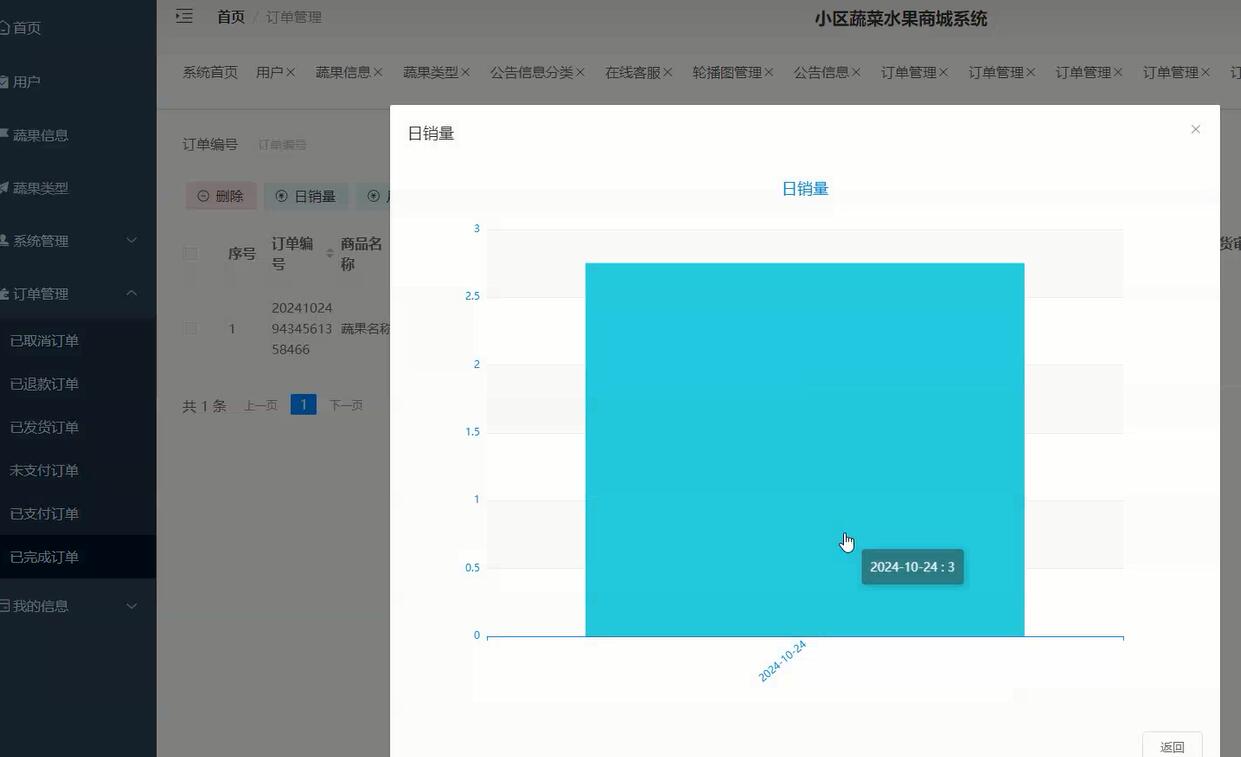Switch to the 系统首页 tab
Image resolution: width=1241 pixels, height=757 pixels.
[x=209, y=71]
